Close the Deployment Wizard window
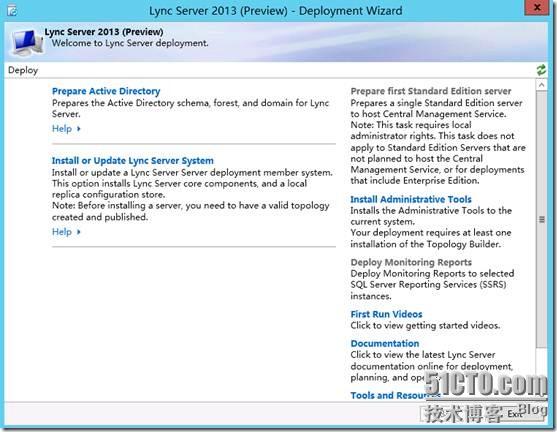Screen dimensions: 557x432 click(x=537, y=7)
